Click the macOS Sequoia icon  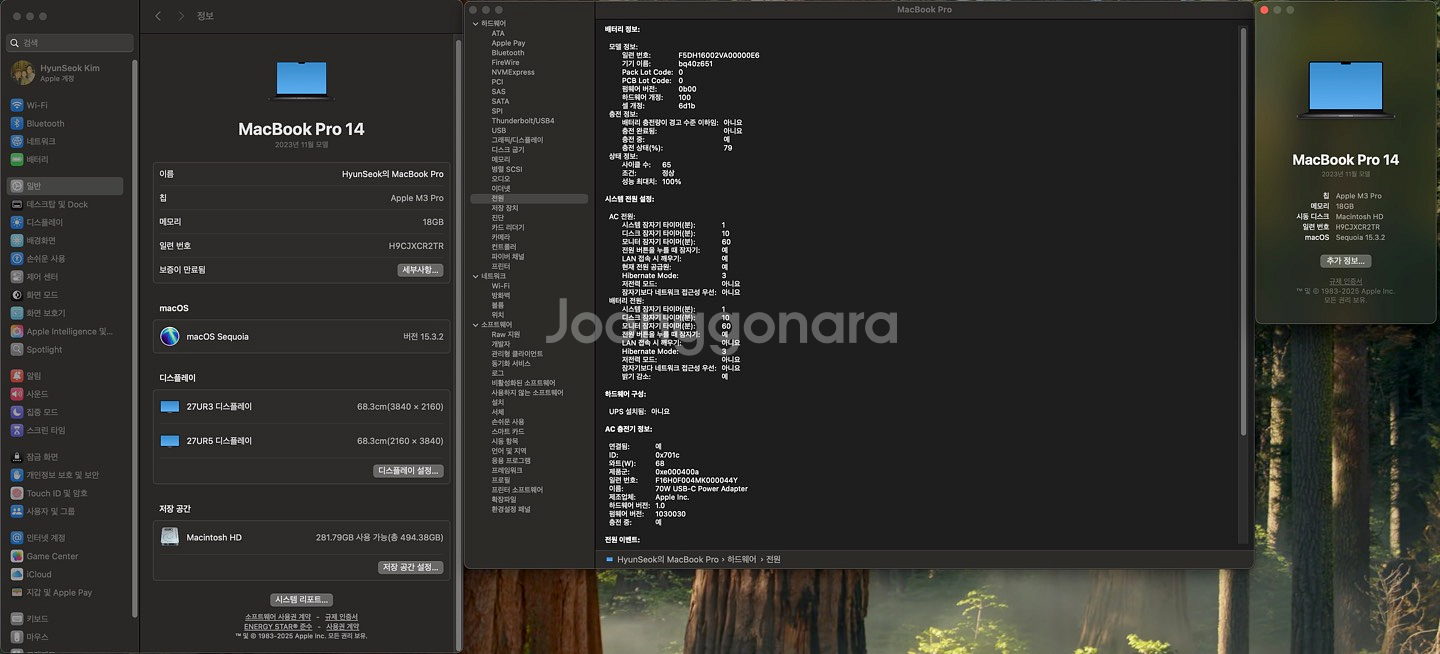(170, 337)
